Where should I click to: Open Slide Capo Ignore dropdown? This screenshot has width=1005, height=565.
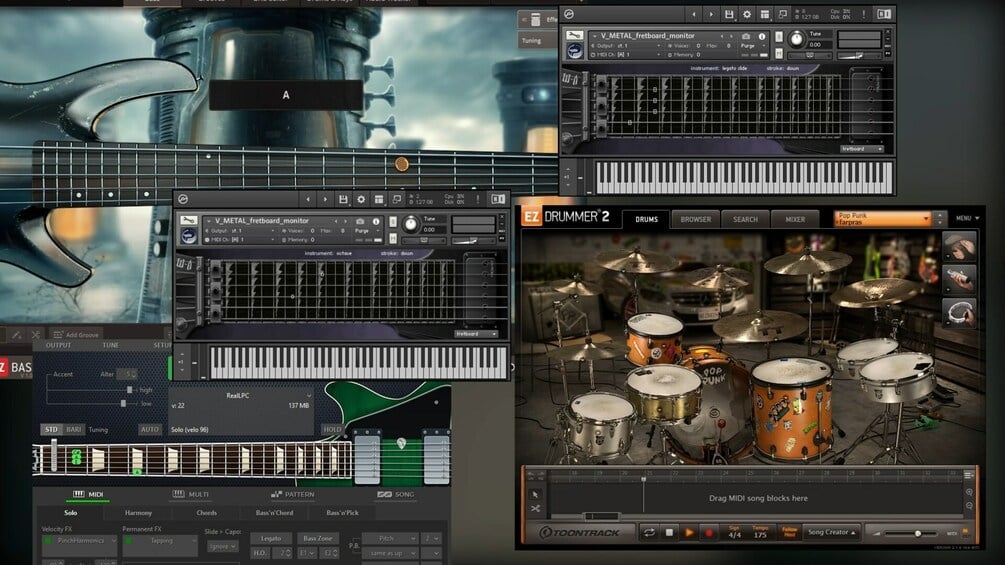click(222, 546)
